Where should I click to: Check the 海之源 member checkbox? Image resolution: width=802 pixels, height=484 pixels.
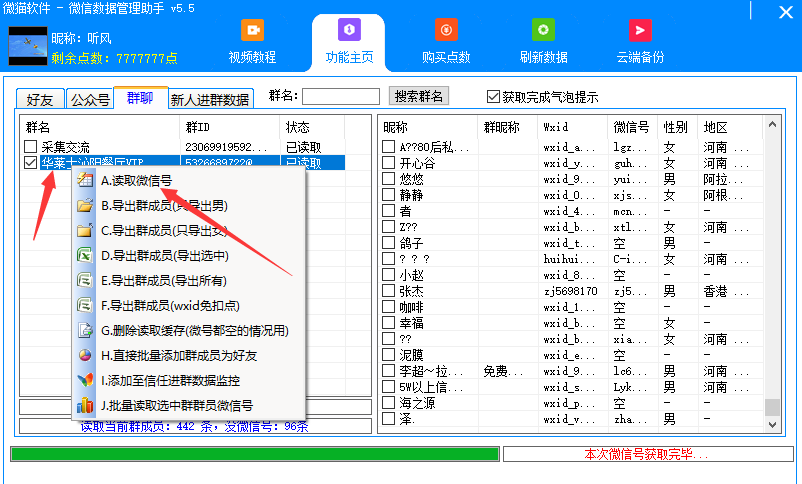389,403
